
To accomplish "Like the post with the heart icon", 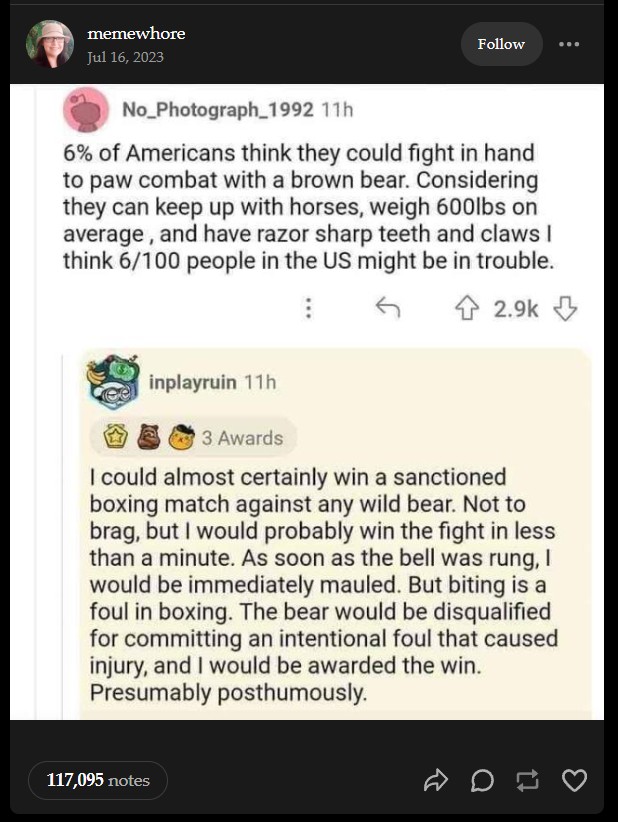I will pyautogui.click(x=574, y=781).
